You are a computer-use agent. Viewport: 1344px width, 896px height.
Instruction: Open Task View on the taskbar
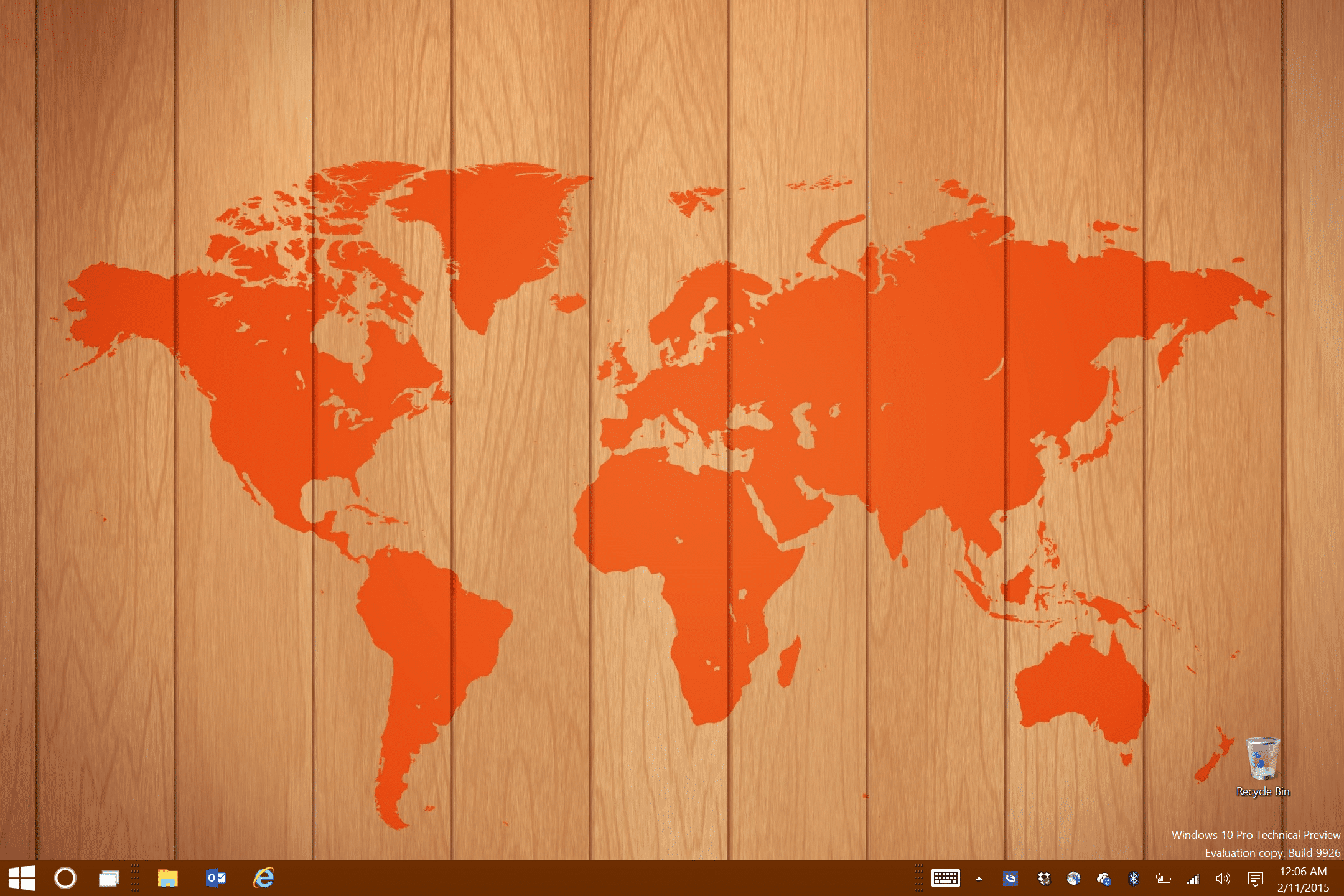coord(109,879)
